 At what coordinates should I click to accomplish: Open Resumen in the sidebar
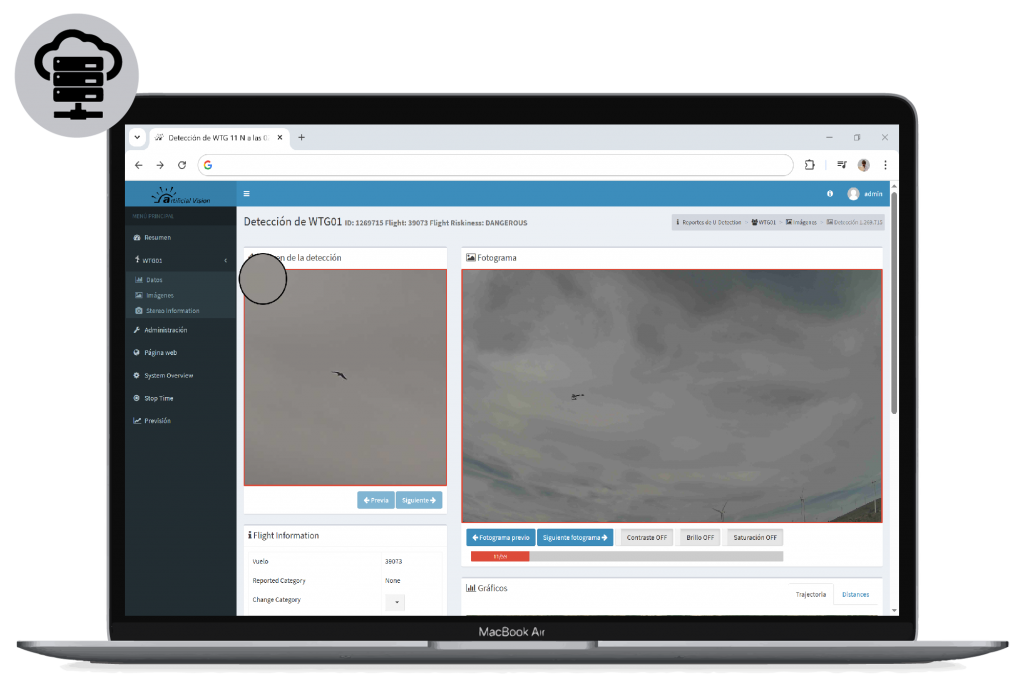pyautogui.click(x=157, y=237)
